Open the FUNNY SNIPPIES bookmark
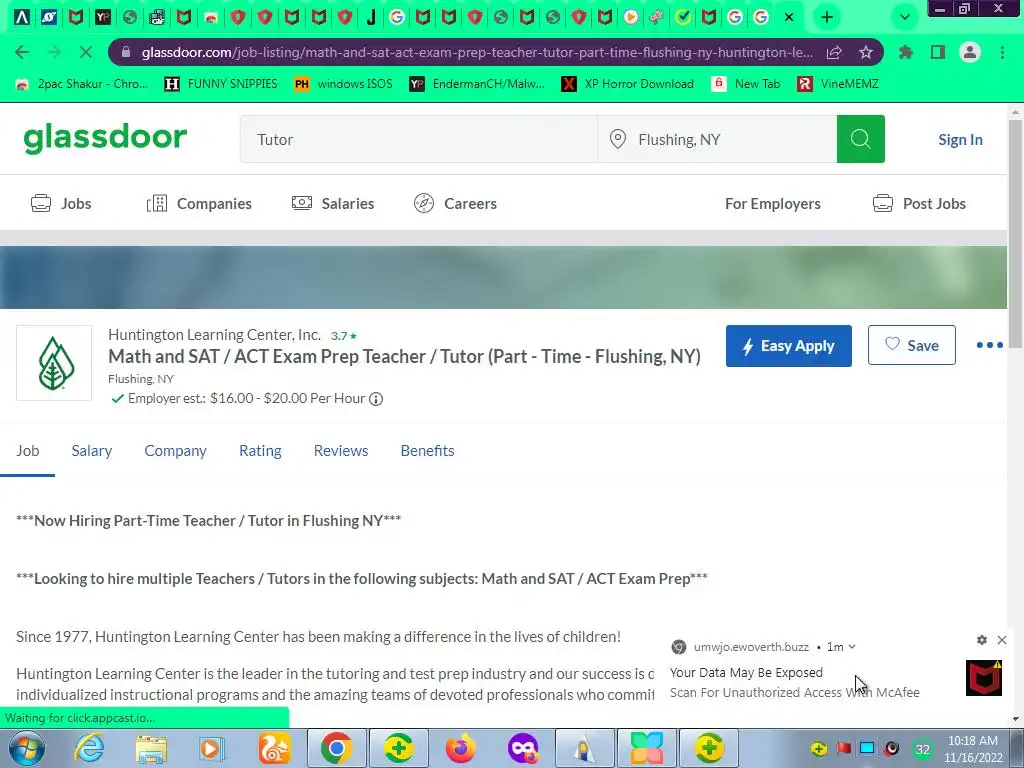Viewport: 1024px width, 768px height. pyautogui.click(x=221, y=84)
